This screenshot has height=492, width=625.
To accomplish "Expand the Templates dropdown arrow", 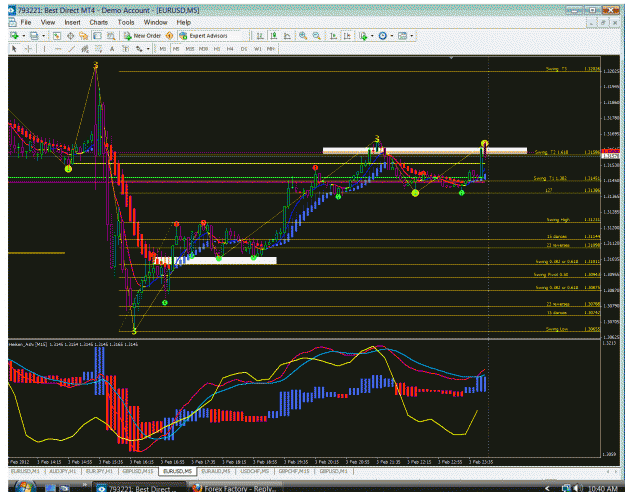I will coord(412,36).
